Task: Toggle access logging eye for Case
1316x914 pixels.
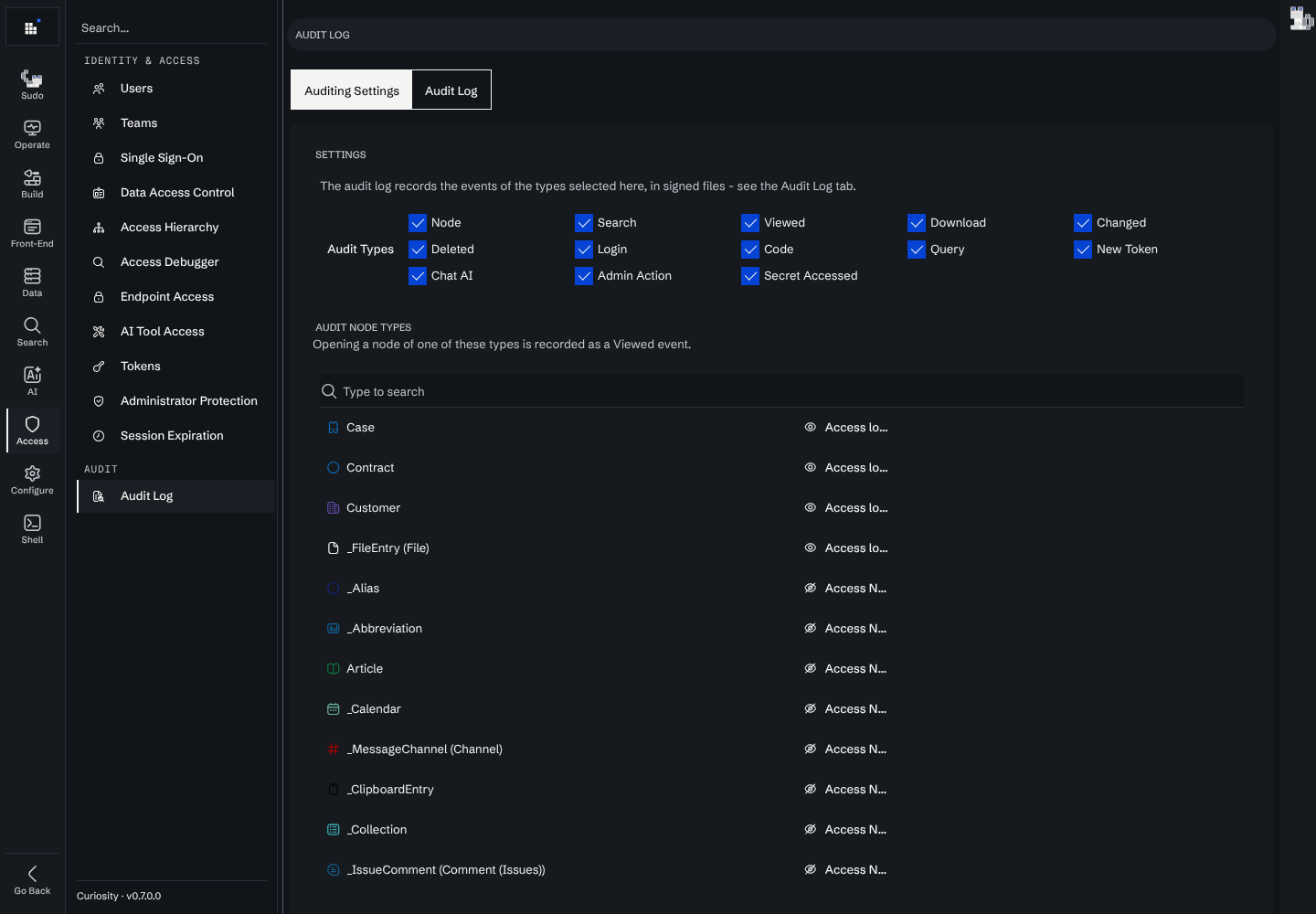Action: coord(810,427)
